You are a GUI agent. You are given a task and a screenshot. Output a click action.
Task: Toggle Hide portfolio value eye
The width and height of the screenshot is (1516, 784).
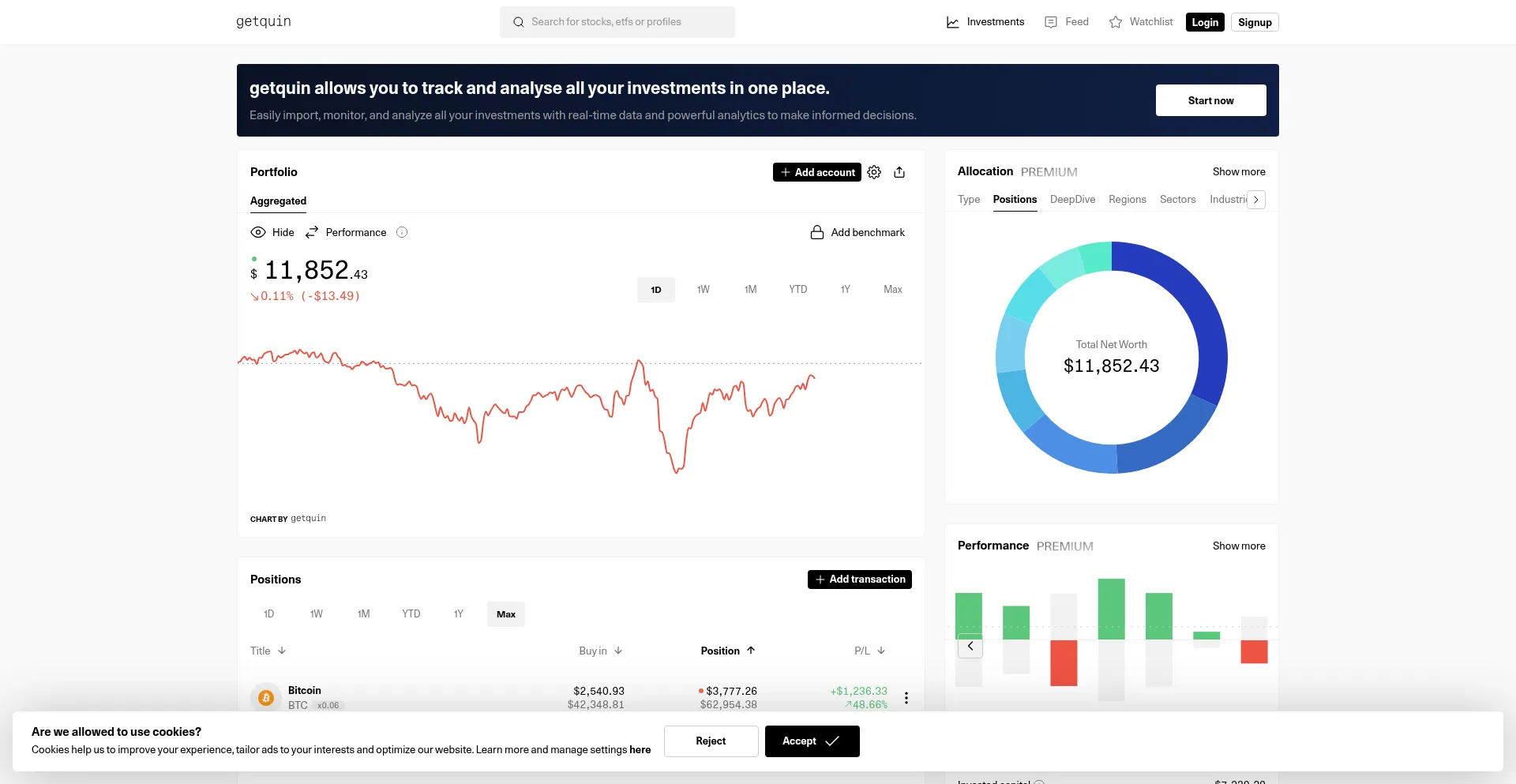click(x=258, y=232)
